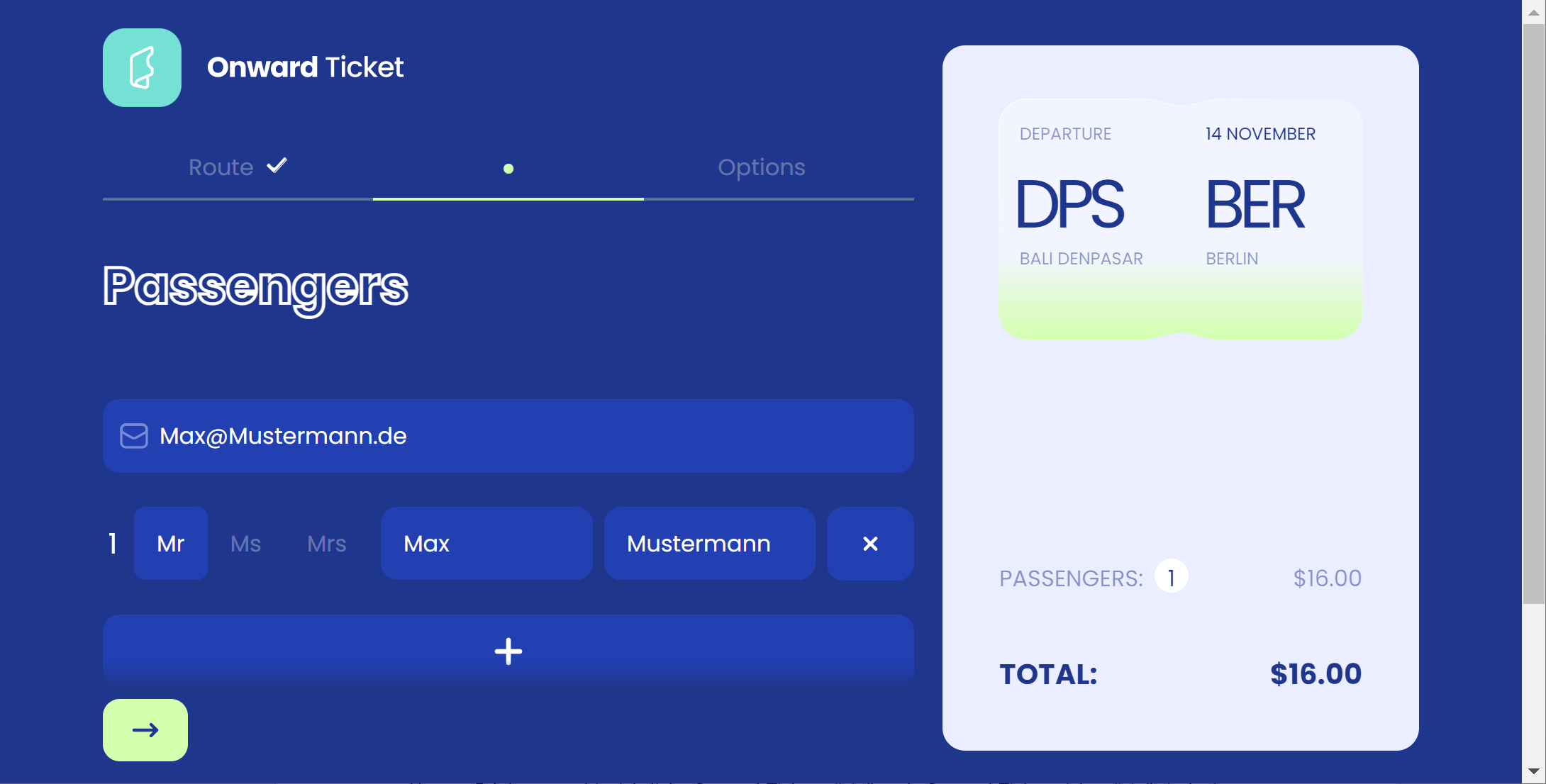Viewport: 1546px width, 784px height.
Task: Click the passenger count badge
Action: [1171, 577]
